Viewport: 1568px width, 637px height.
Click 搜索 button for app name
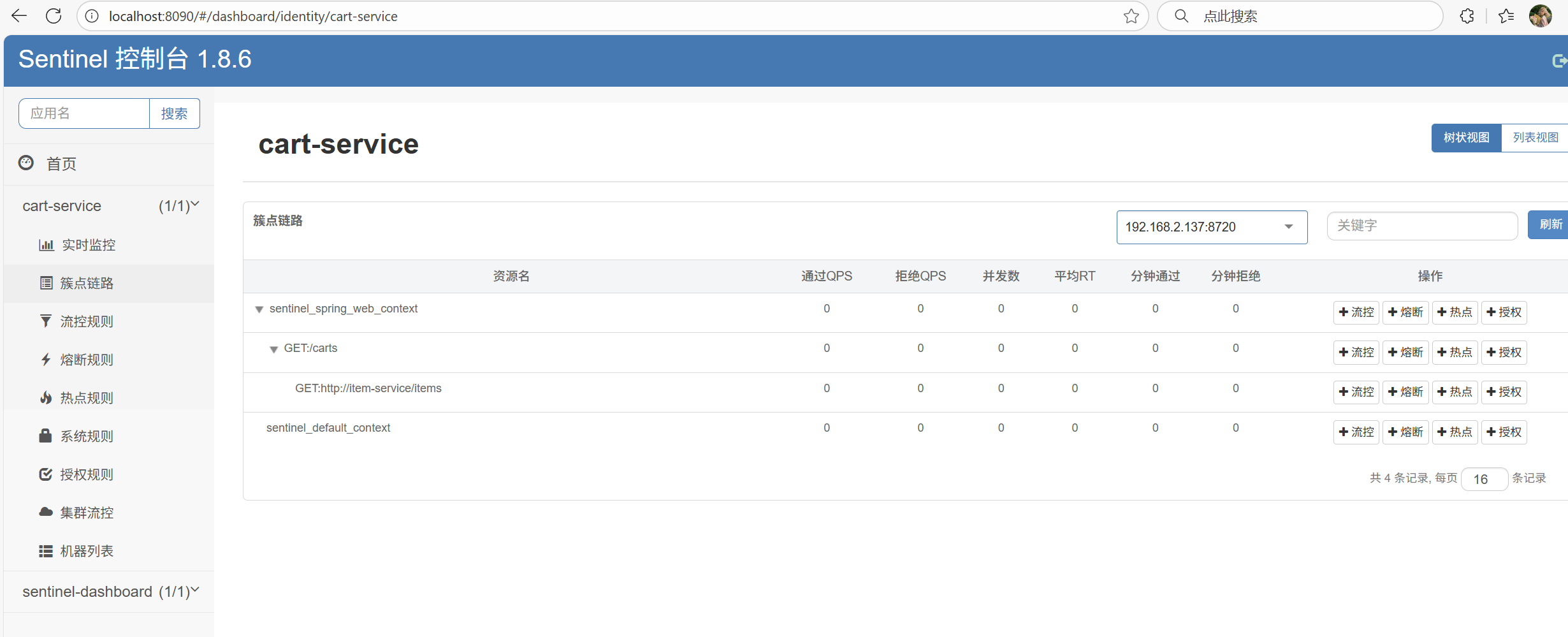[174, 113]
